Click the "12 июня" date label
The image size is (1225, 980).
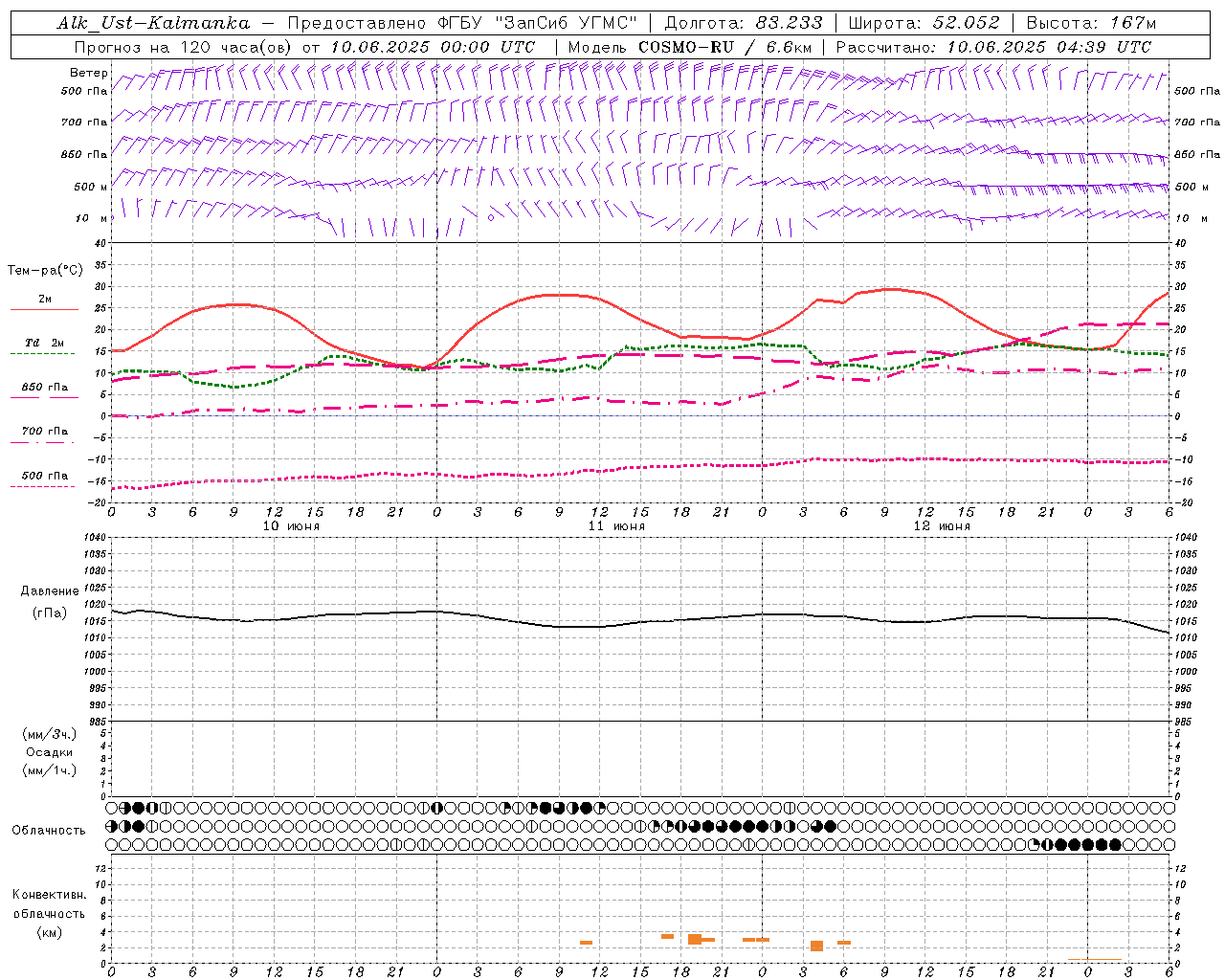click(x=942, y=526)
